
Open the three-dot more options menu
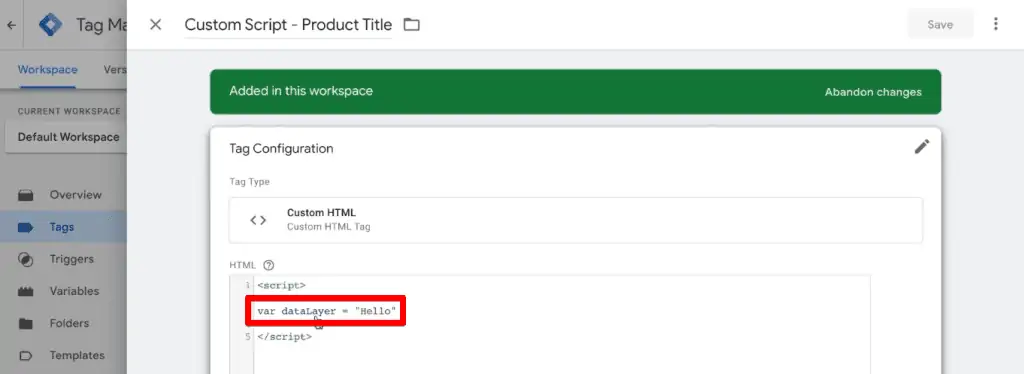point(995,24)
